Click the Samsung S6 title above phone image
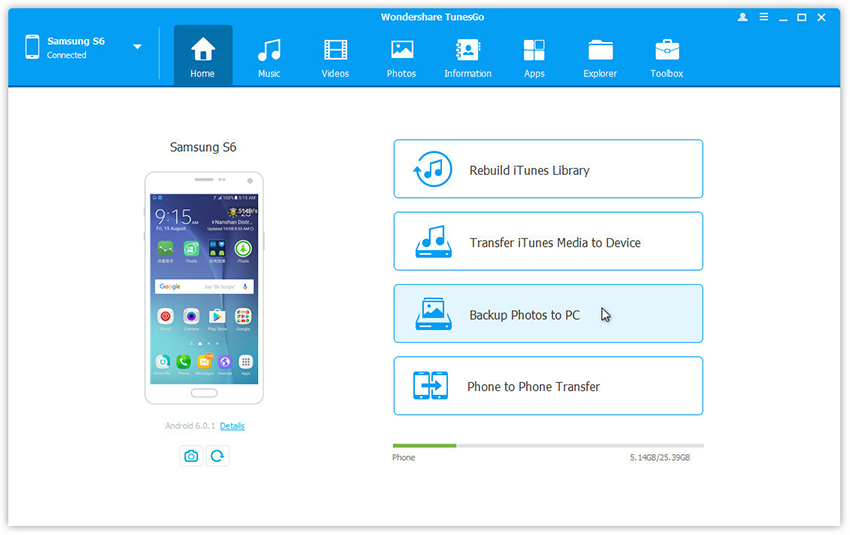 (203, 147)
